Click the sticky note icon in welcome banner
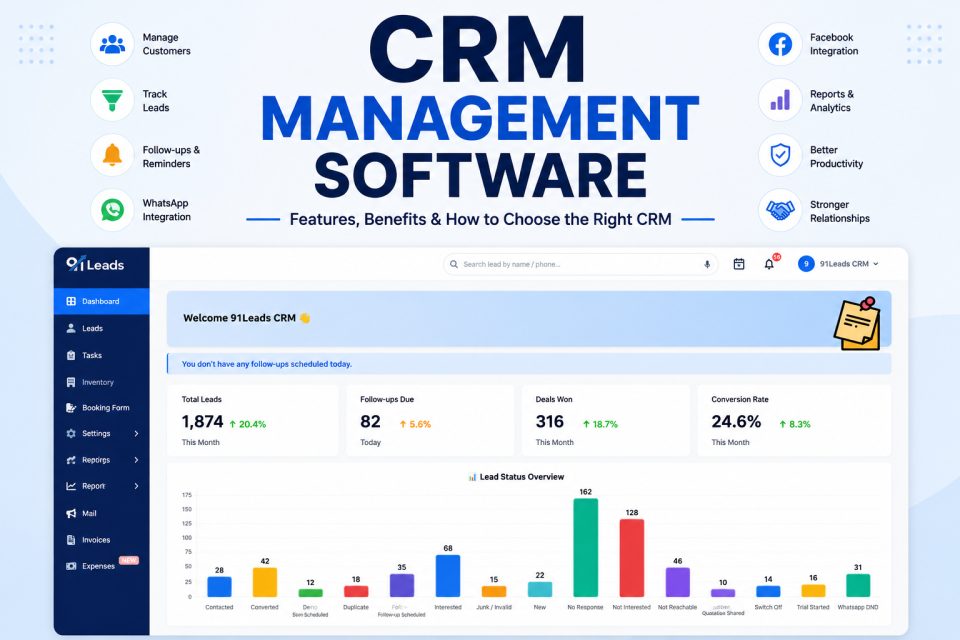 pos(857,324)
